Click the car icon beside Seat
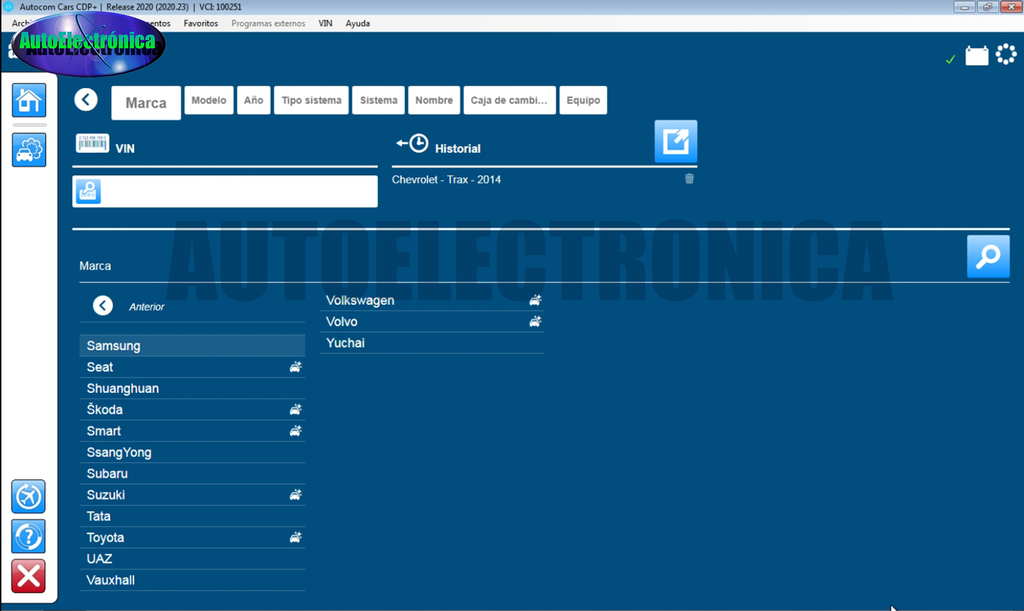Viewport: 1024px width, 611px height. click(x=296, y=367)
